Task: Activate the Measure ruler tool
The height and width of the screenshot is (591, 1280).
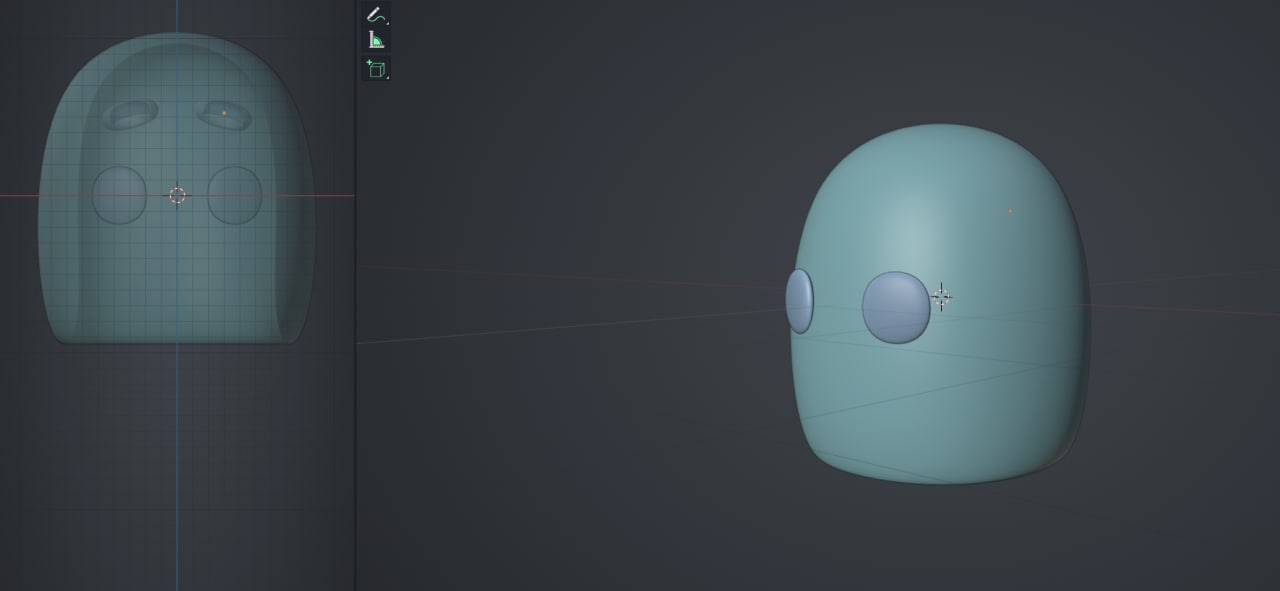Action: tap(376, 40)
